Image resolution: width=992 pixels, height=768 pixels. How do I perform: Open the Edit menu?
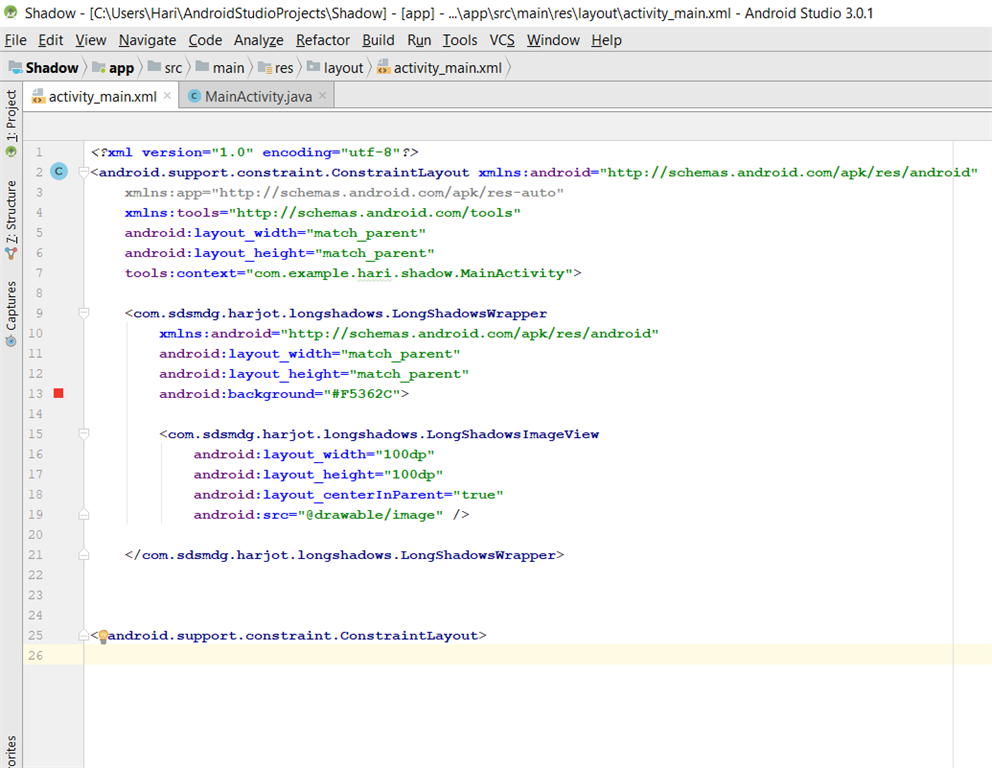tap(51, 40)
